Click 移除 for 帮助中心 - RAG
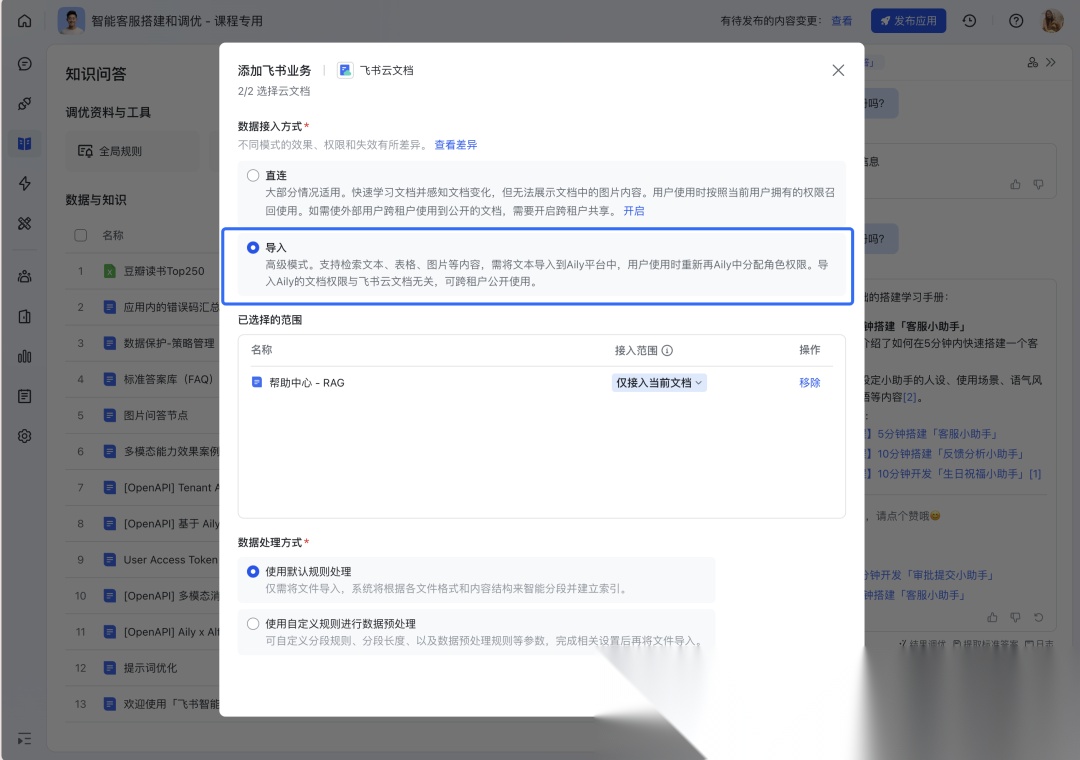 click(x=809, y=382)
